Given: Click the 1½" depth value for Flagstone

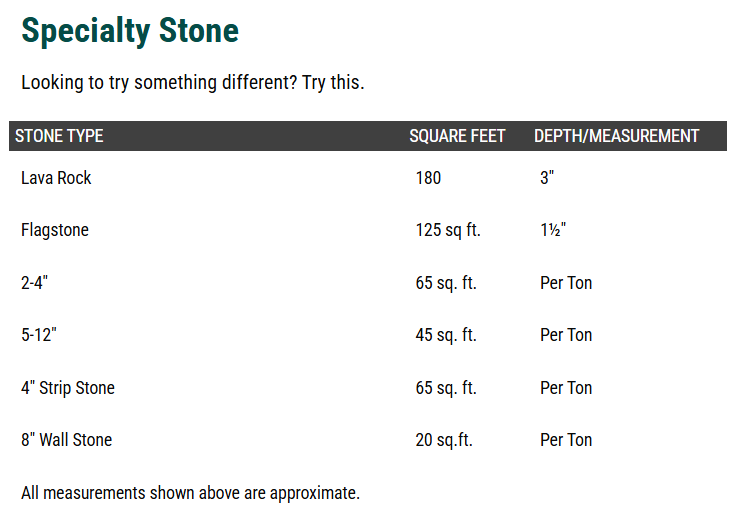Looking at the screenshot, I should pyautogui.click(x=553, y=230).
